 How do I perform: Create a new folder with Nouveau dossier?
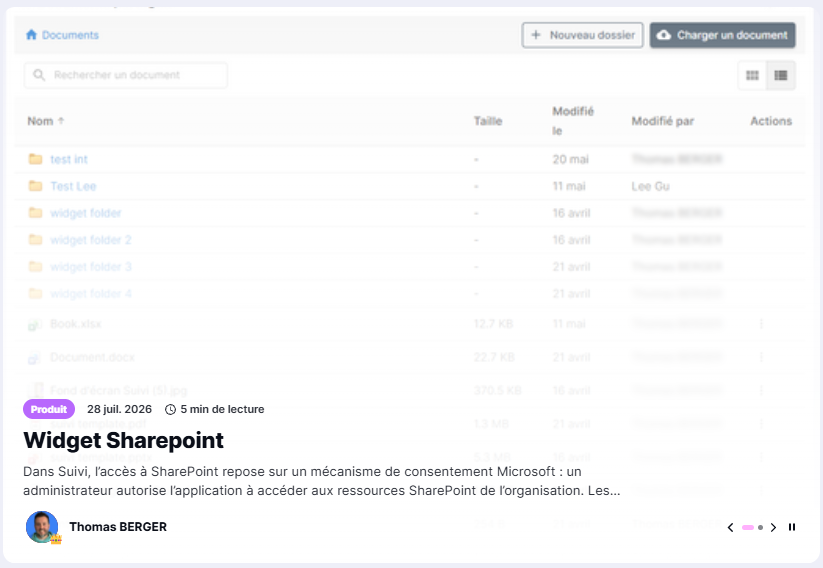coord(583,35)
